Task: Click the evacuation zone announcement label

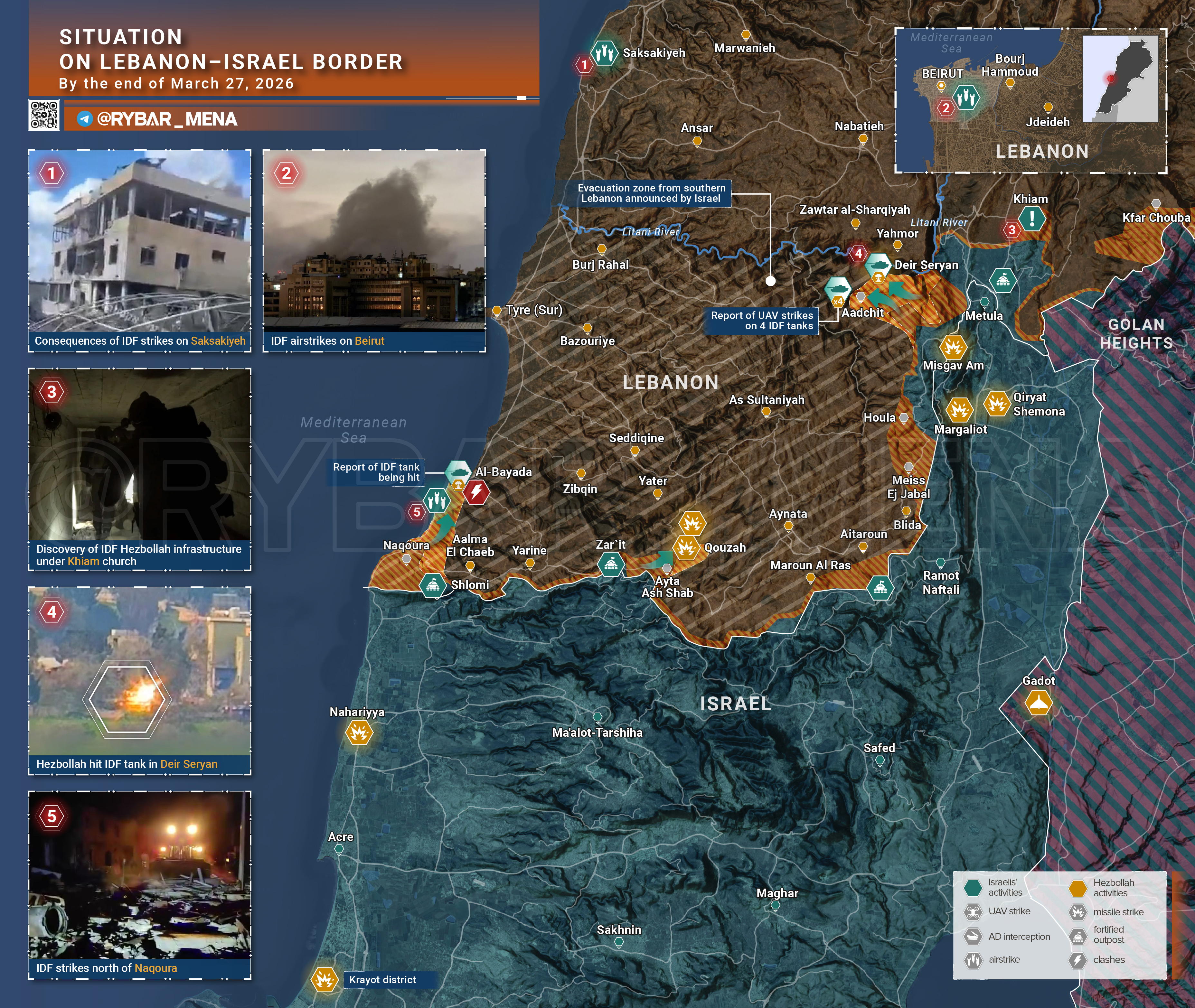Action: pyautogui.click(x=651, y=193)
